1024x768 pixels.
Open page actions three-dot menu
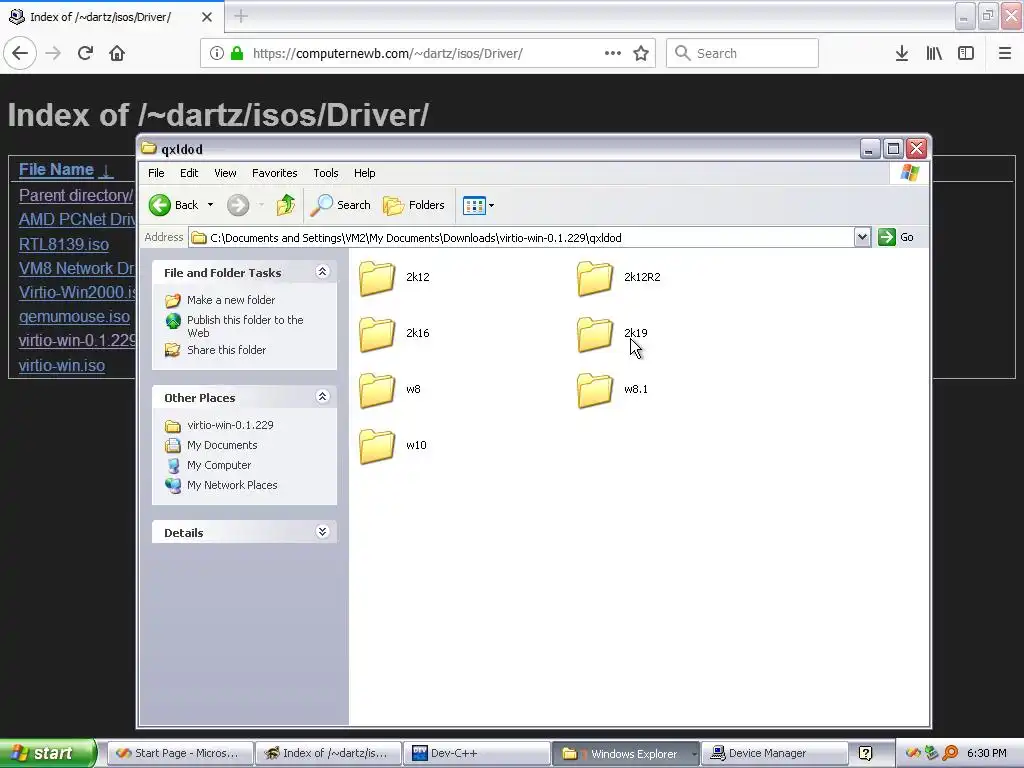pos(613,53)
